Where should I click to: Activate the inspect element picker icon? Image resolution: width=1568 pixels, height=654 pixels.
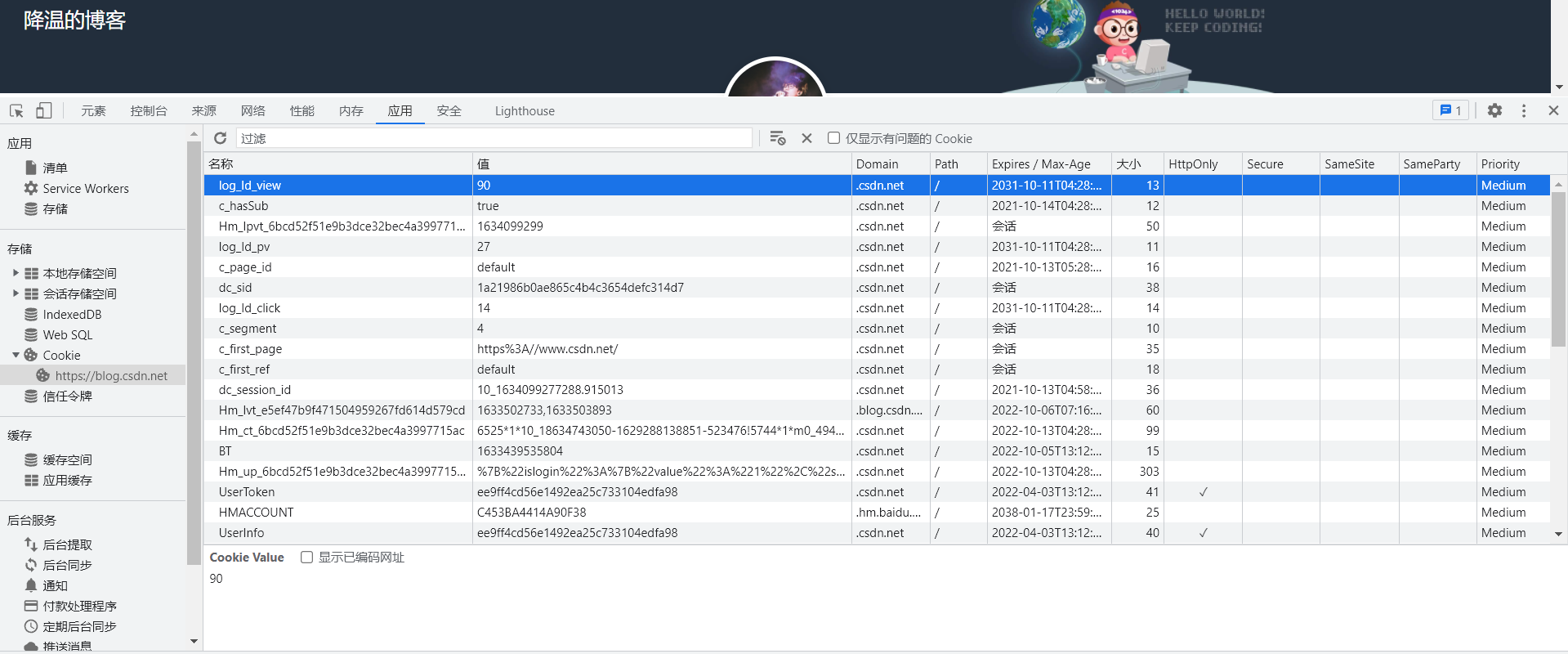(16, 110)
